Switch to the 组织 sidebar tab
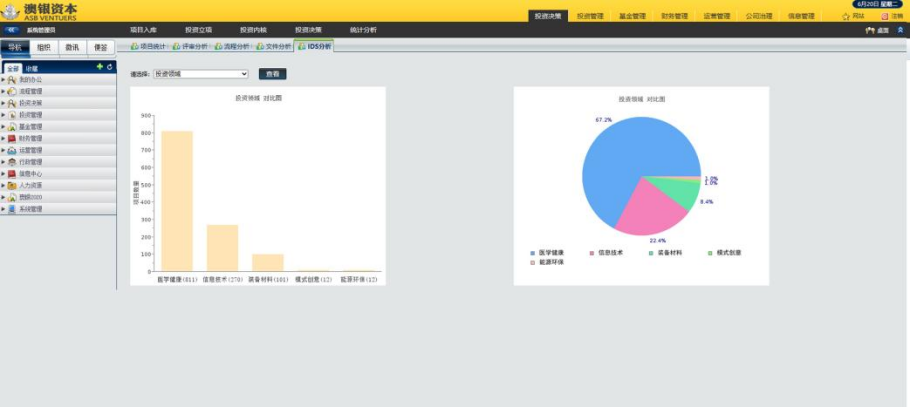Viewport: 911px width, 408px height. pos(43,47)
